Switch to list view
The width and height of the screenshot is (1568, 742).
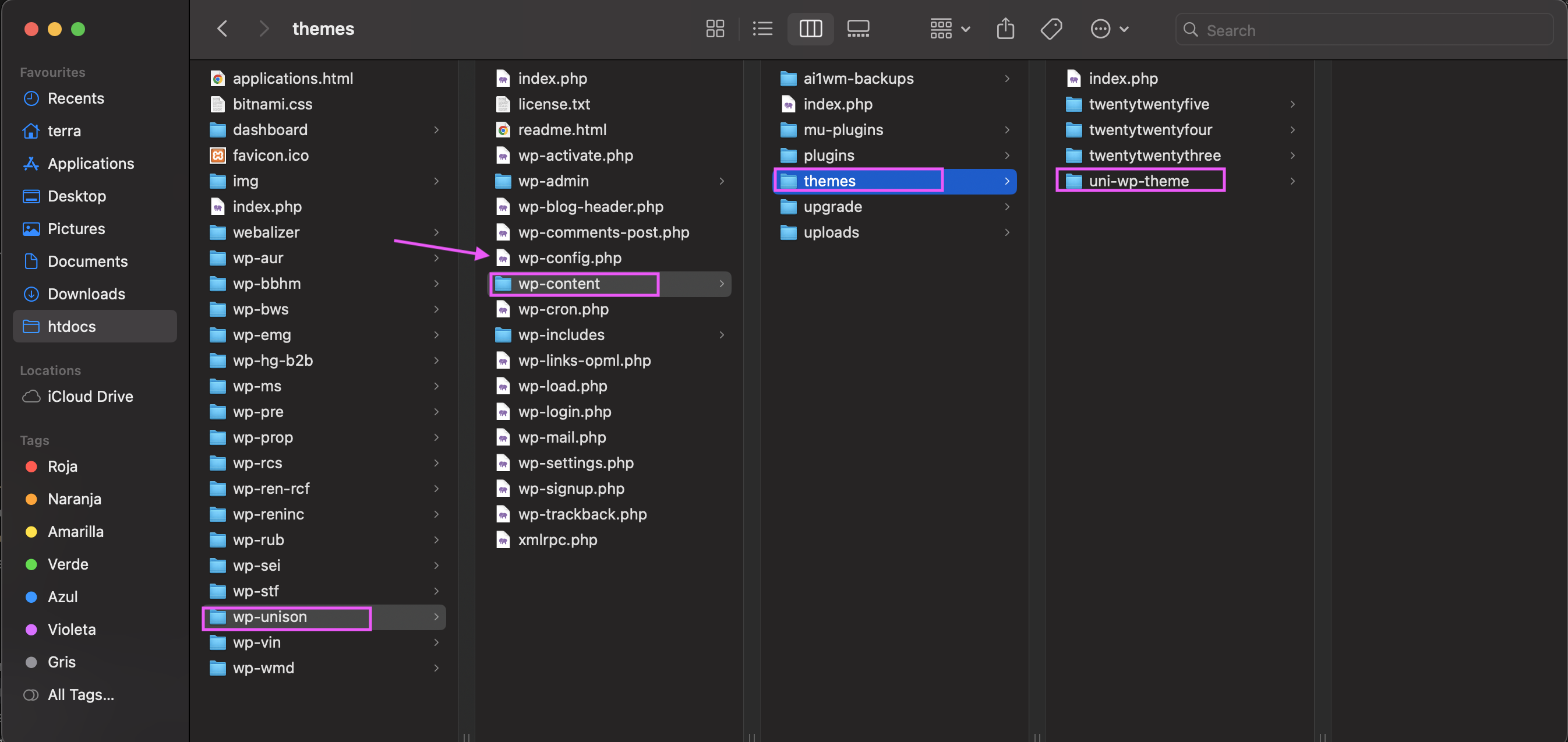click(x=762, y=29)
